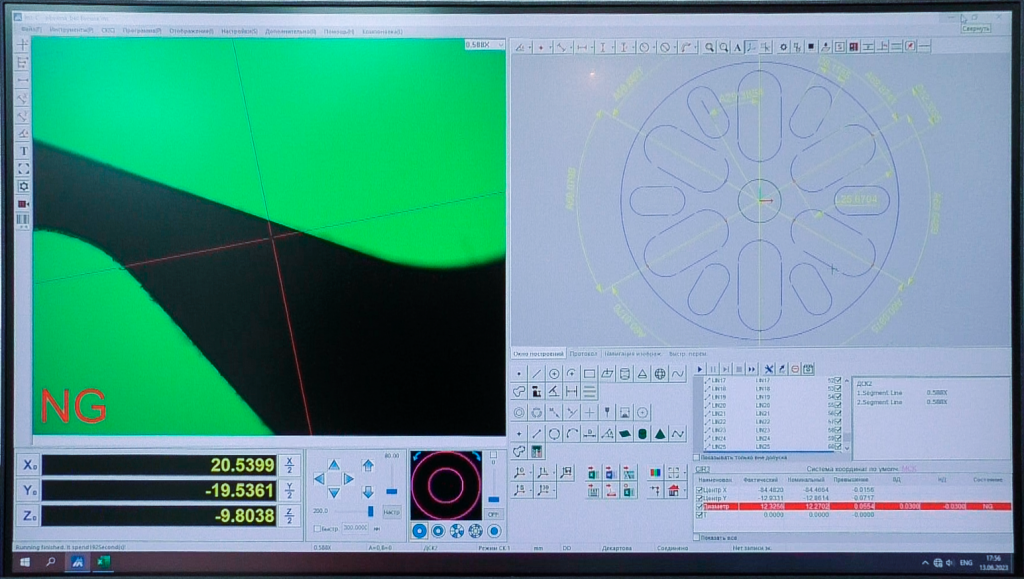Click the X/2 half-value button
Screen dimensions: 1024x579
pos(289,465)
